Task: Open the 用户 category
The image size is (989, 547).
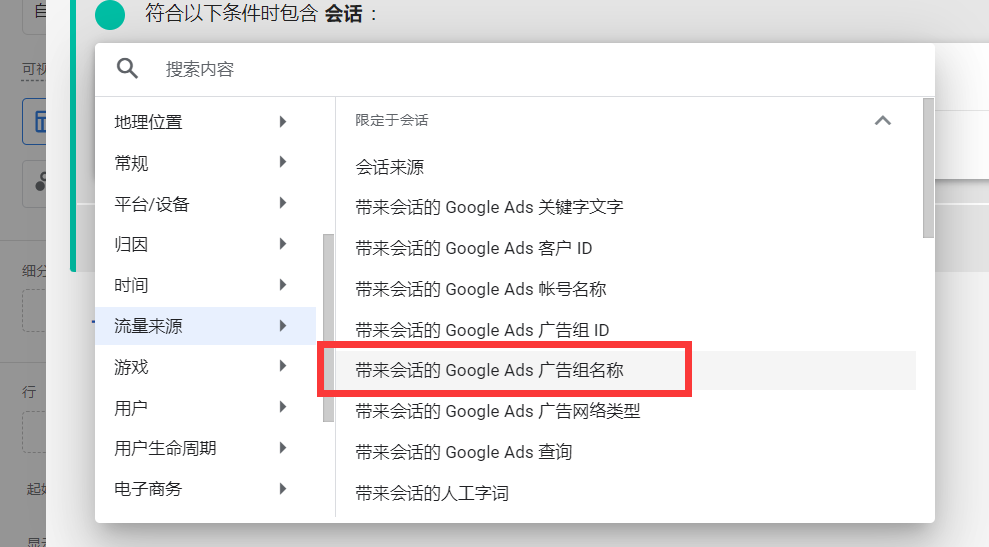Action: click(x=205, y=408)
